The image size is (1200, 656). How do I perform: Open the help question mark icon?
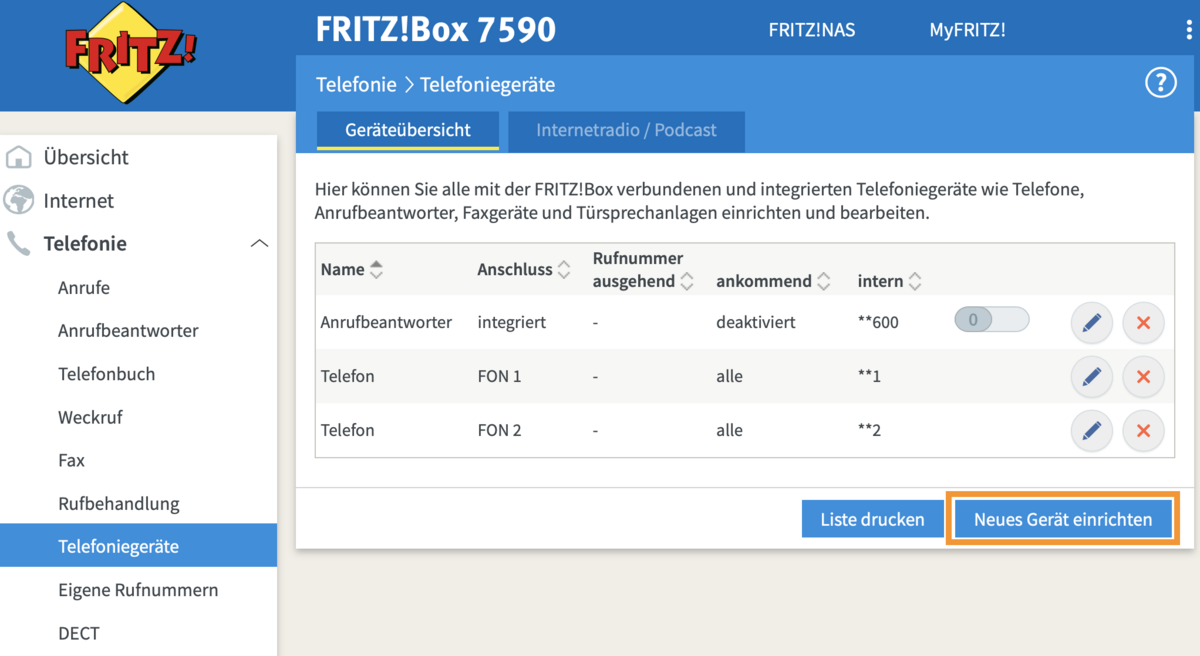1160,83
